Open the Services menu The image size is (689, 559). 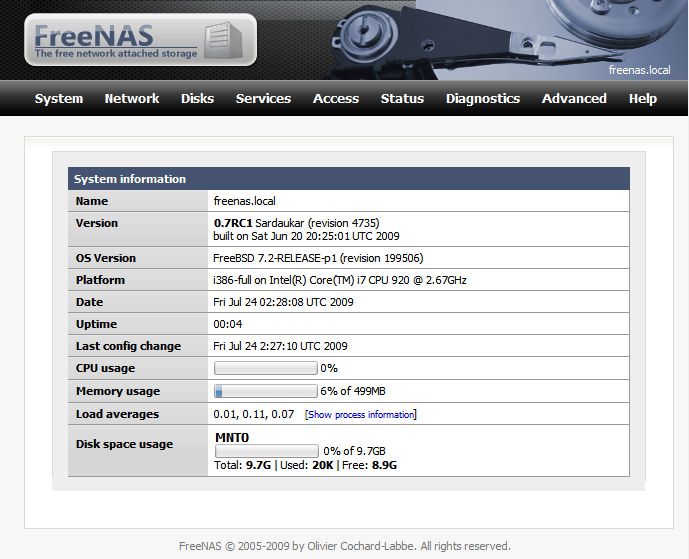click(263, 98)
